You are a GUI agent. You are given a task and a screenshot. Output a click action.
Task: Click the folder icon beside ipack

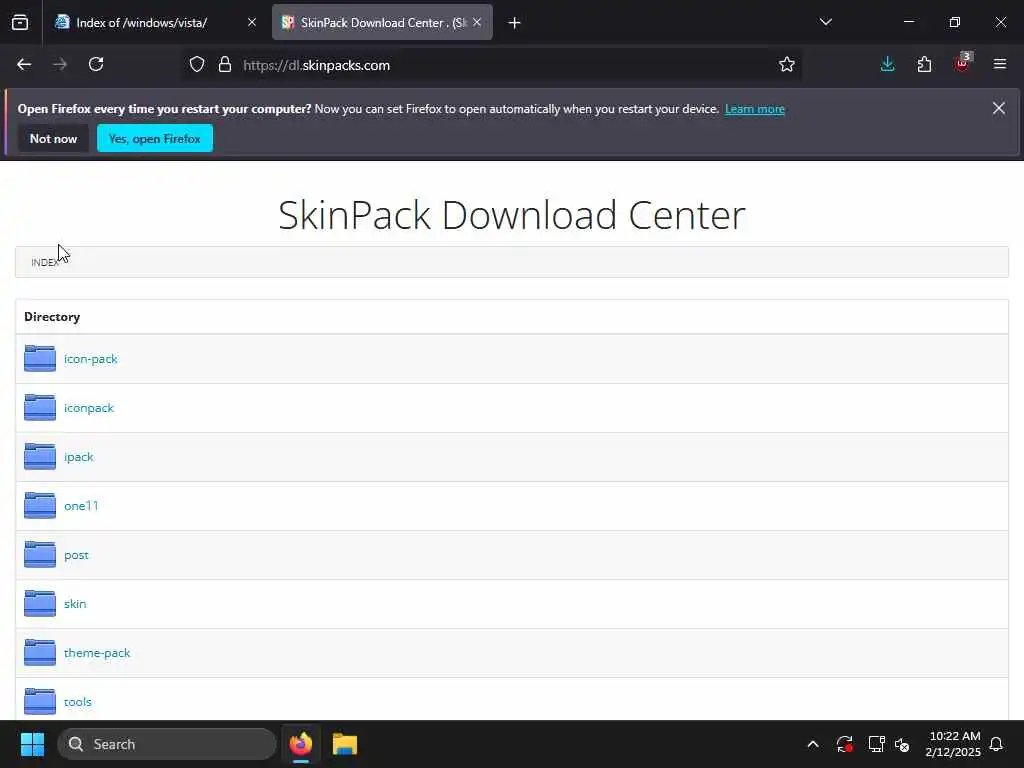(40, 456)
